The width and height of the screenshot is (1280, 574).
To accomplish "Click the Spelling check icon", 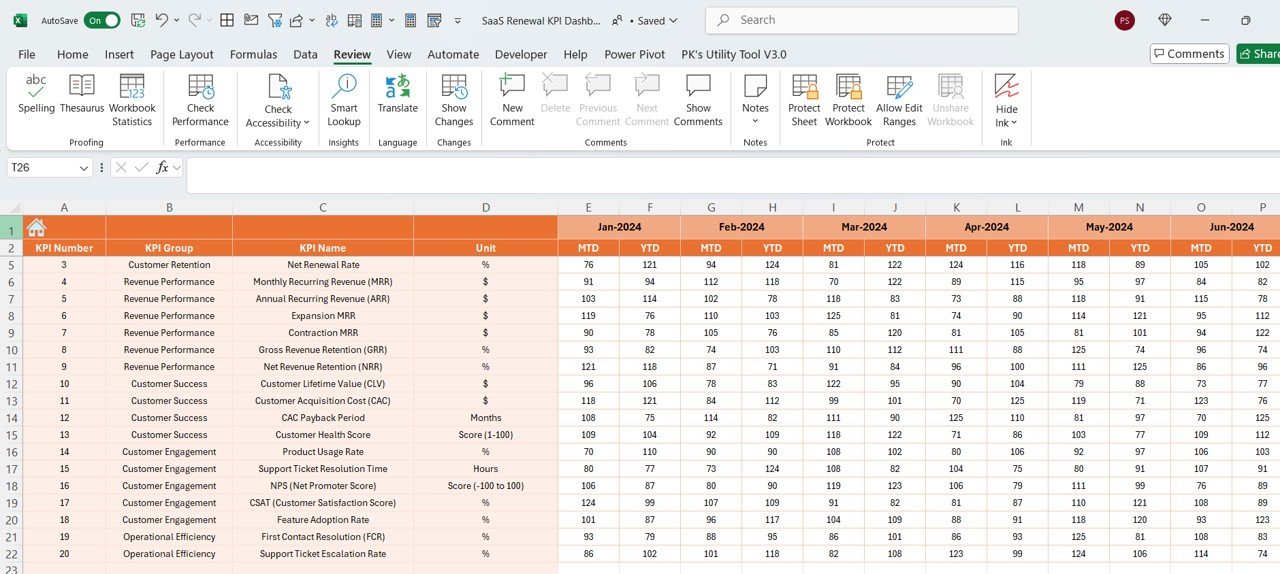I will click(x=36, y=86).
